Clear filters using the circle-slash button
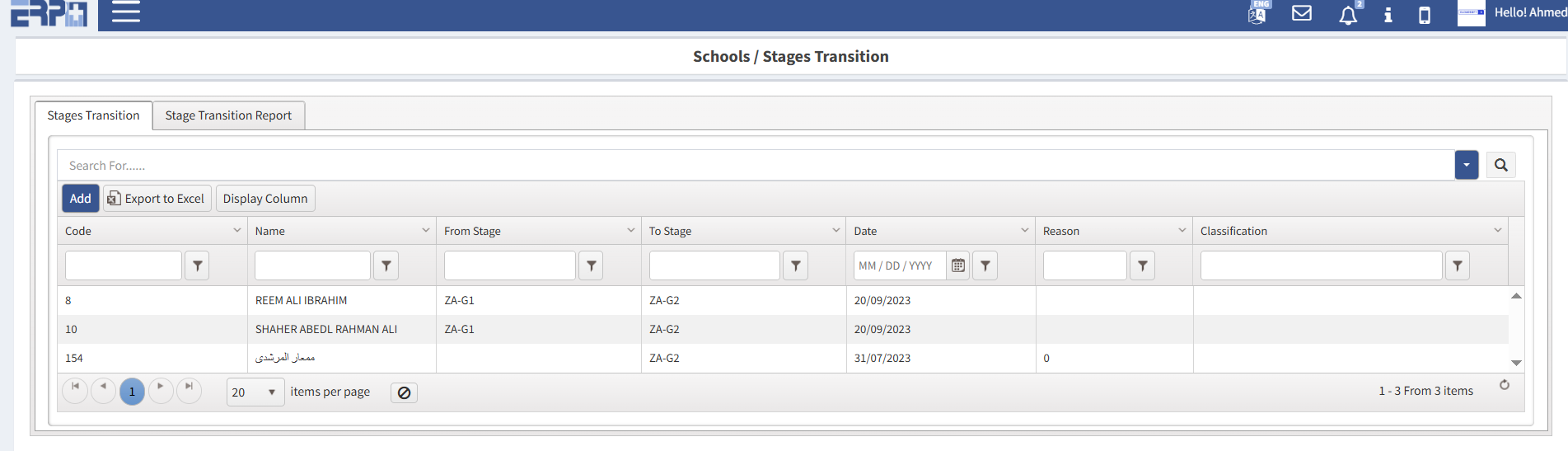Screen dimensions: 1568x451 [404, 392]
